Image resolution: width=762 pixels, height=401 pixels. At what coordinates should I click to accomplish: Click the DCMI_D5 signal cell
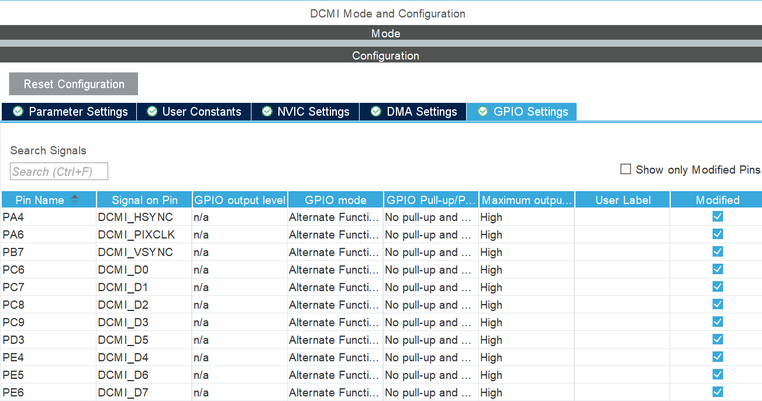click(x=144, y=340)
